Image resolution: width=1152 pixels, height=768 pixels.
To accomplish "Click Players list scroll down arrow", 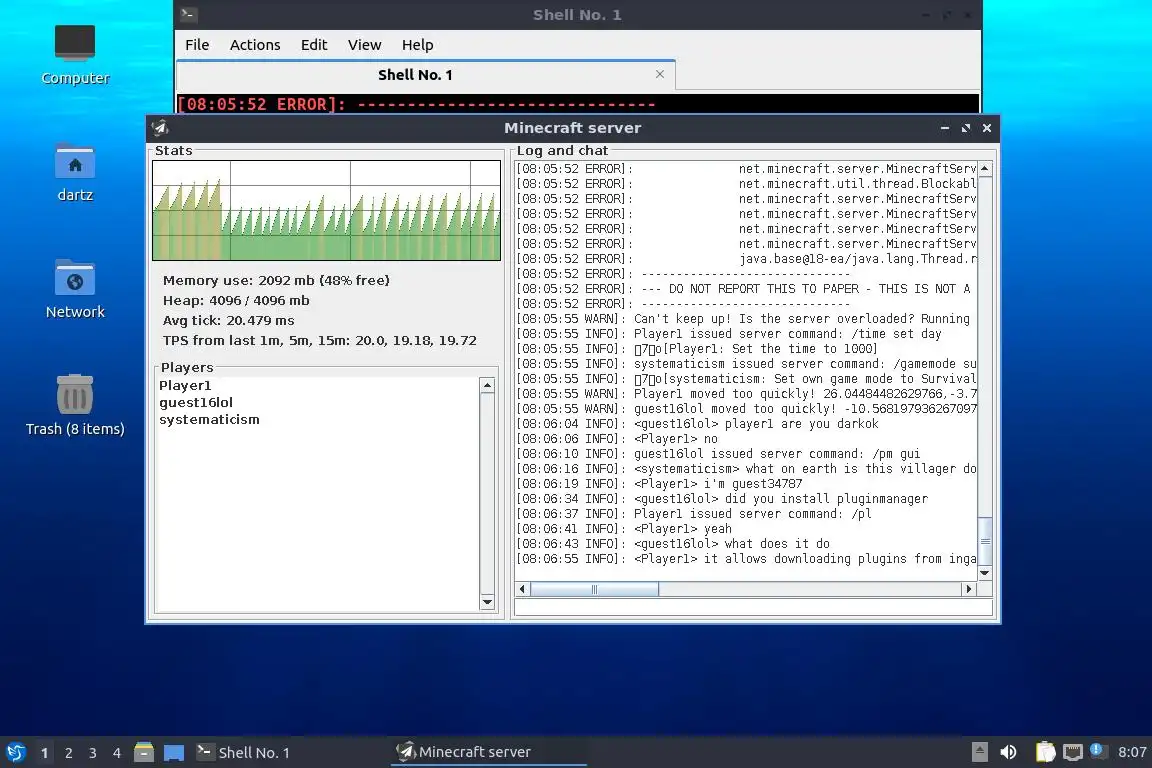I will click(x=486, y=603).
